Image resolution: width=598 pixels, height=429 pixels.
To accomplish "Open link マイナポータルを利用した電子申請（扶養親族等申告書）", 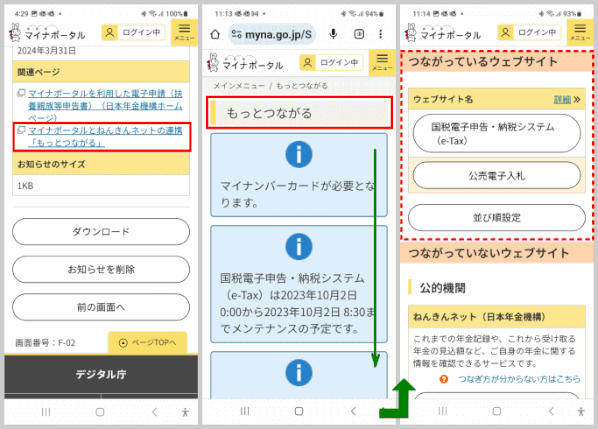I will coord(105,106).
